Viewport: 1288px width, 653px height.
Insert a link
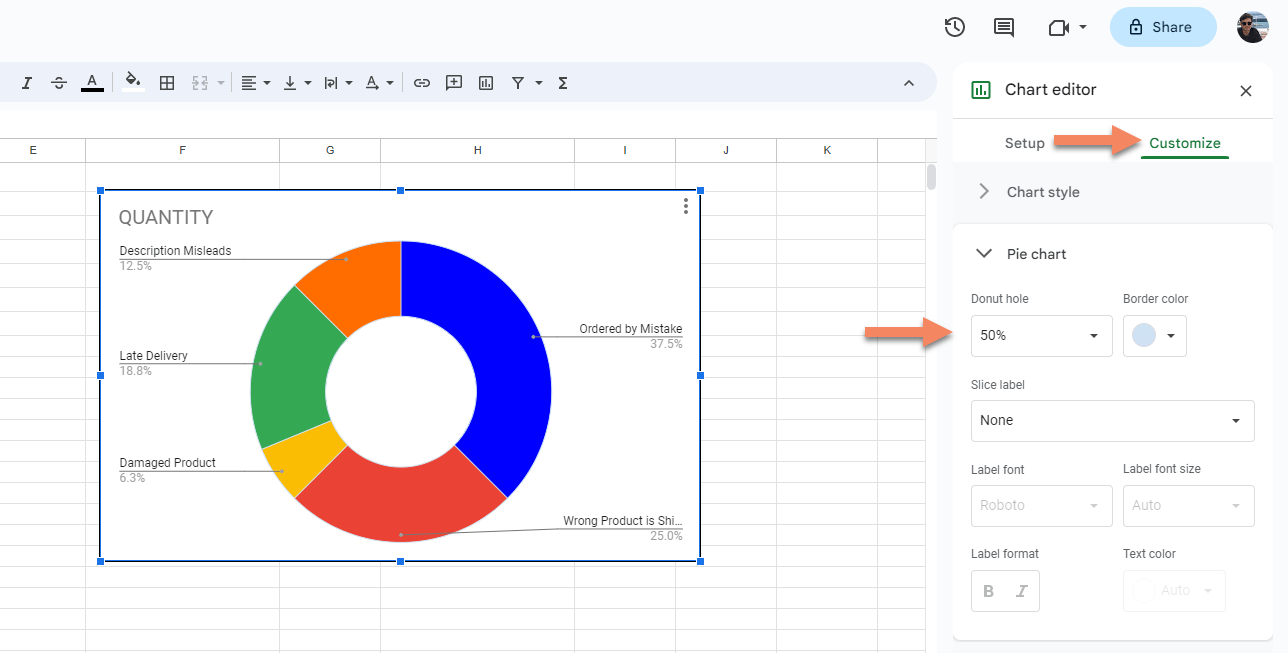click(x=421, y=83)
